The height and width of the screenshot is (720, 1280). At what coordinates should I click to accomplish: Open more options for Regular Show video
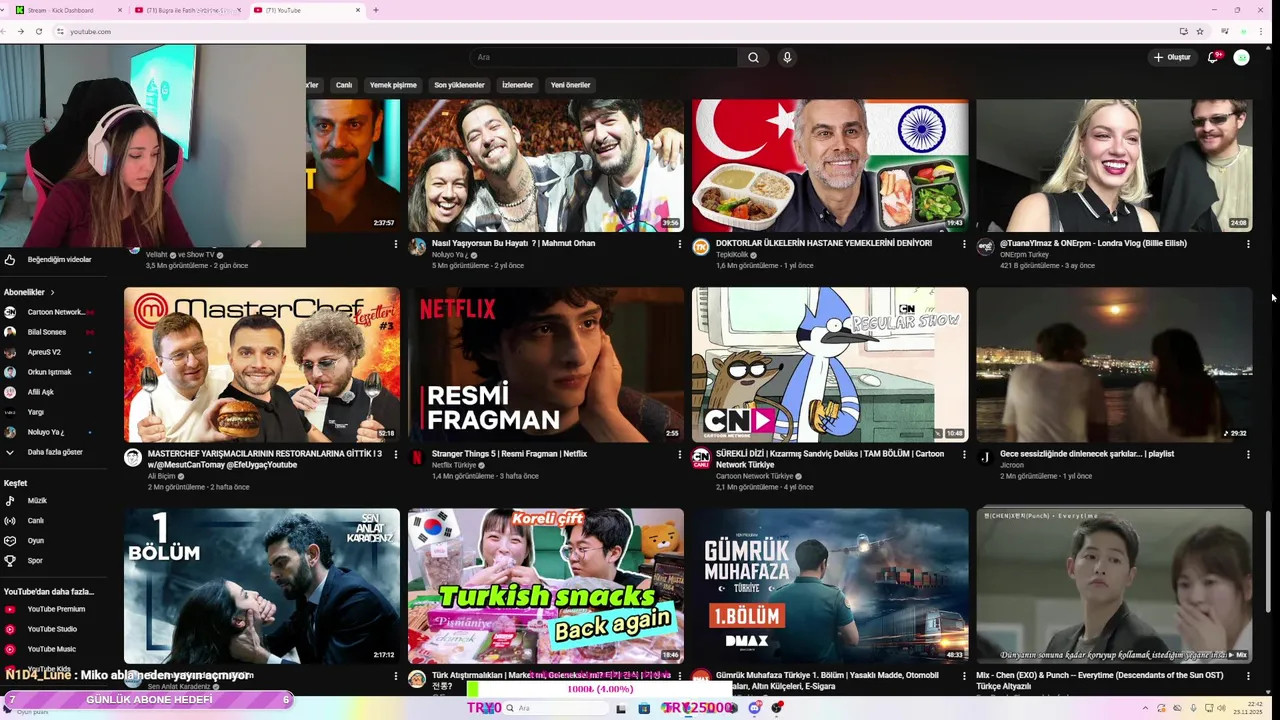pyautogui.click(x=964, y=455)
